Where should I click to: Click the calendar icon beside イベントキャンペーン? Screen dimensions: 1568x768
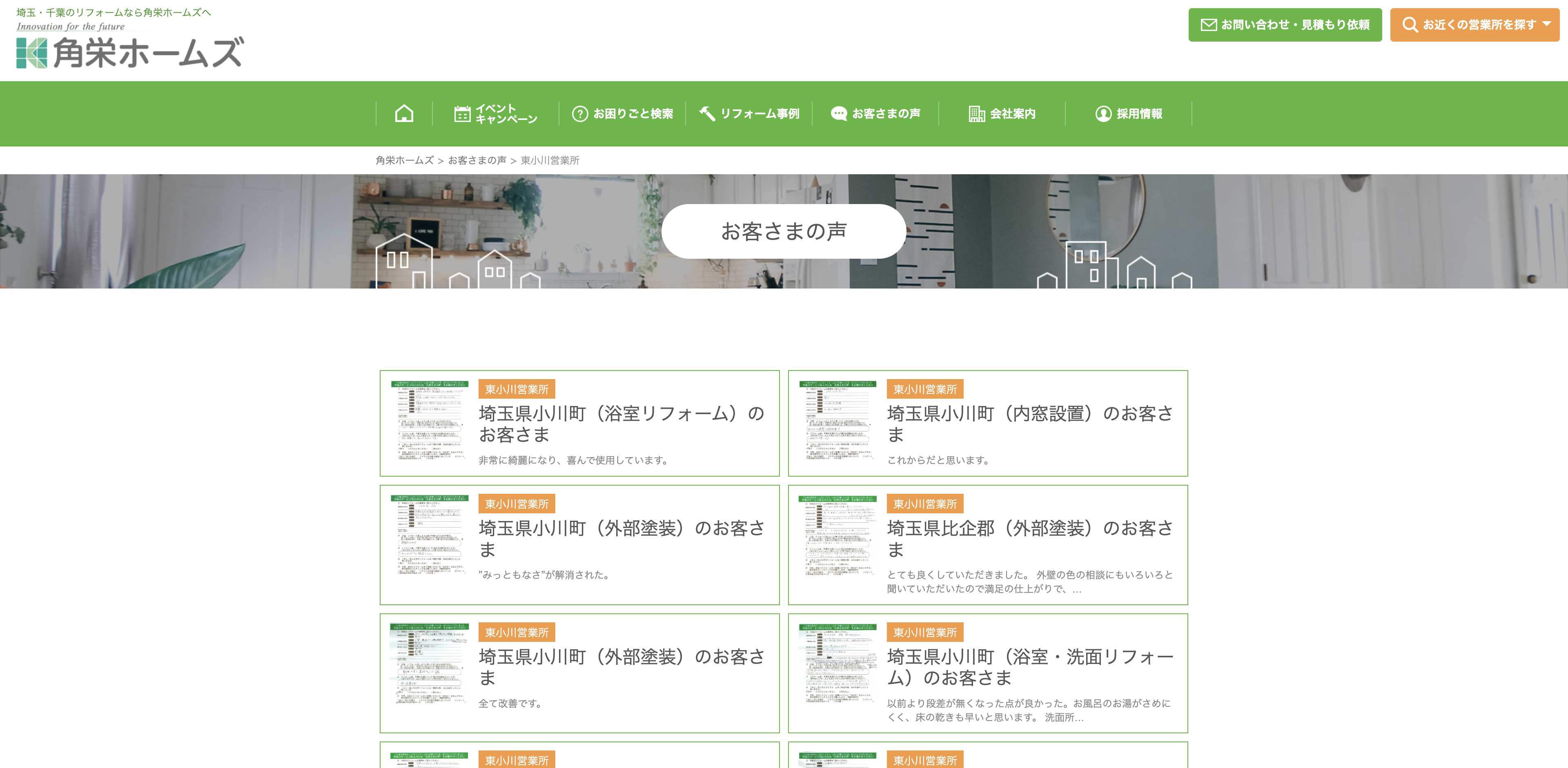pos(463,114)
